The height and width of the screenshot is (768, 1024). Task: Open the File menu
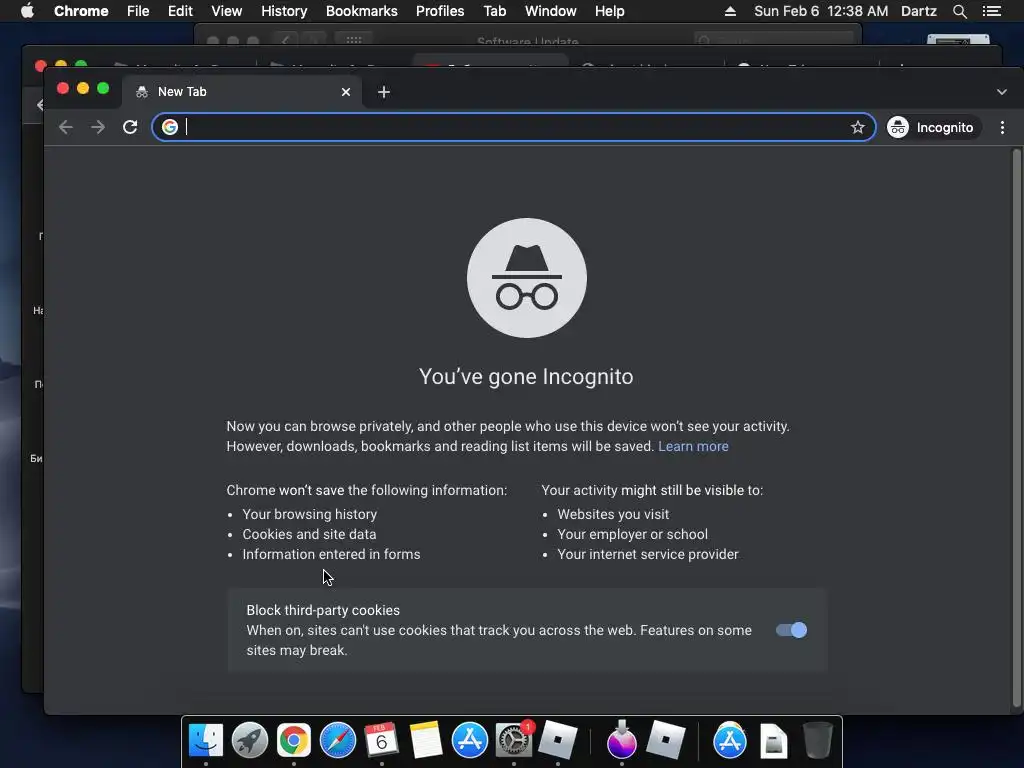pos(138,11)
